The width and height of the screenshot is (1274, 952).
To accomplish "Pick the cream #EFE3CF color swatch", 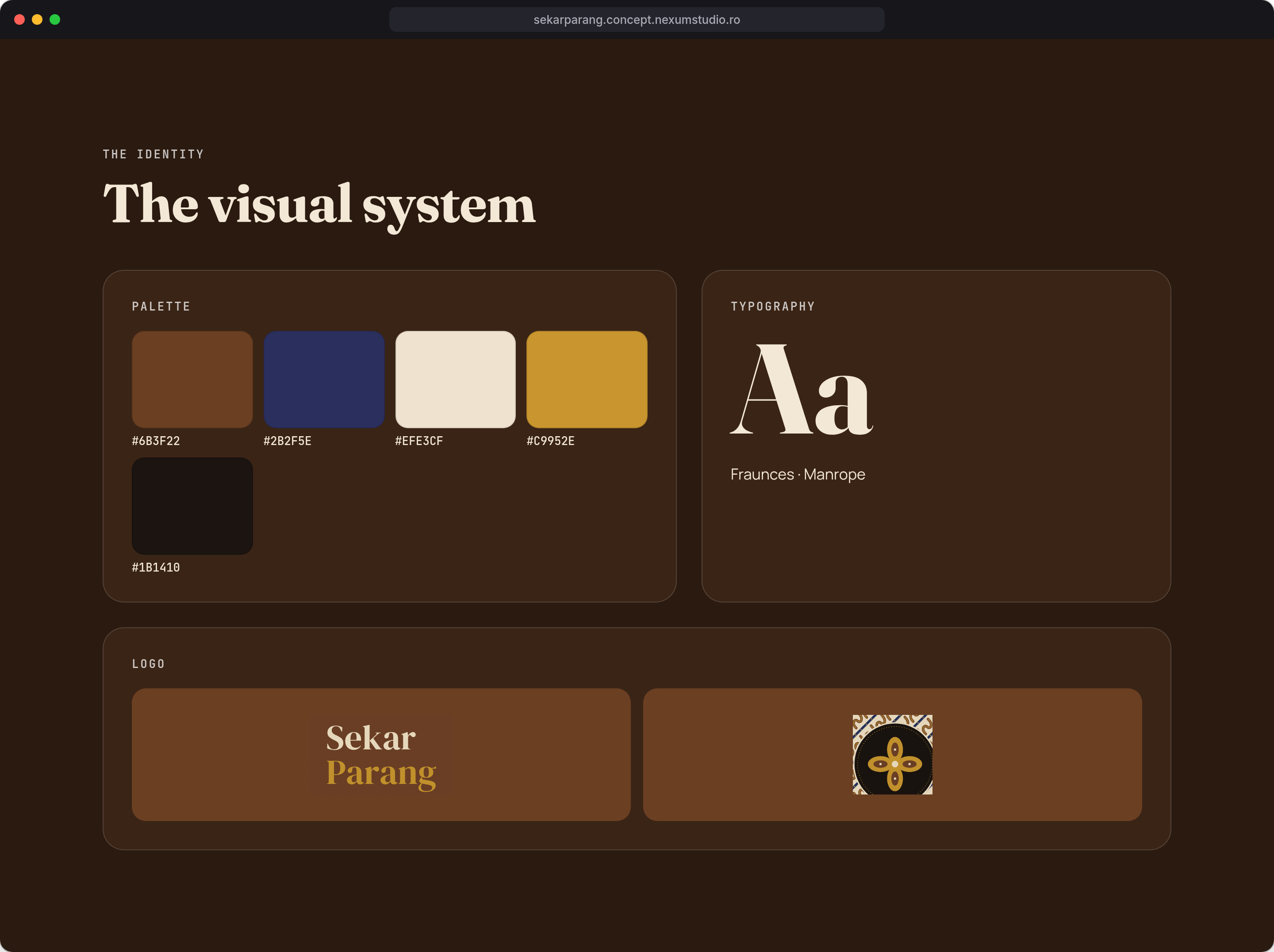I will click(456, 380).
